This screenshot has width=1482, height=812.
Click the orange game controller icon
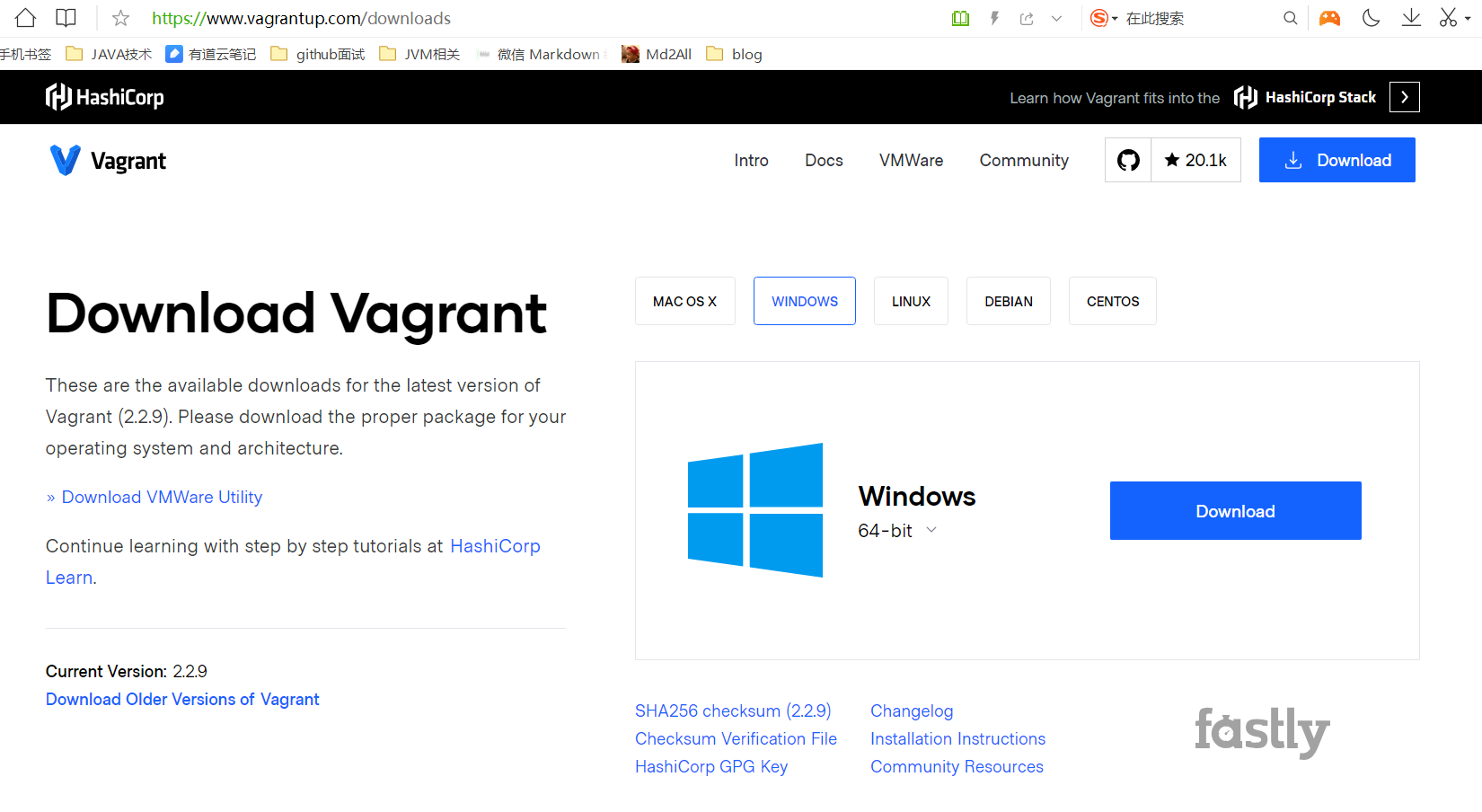[1329, 18]
